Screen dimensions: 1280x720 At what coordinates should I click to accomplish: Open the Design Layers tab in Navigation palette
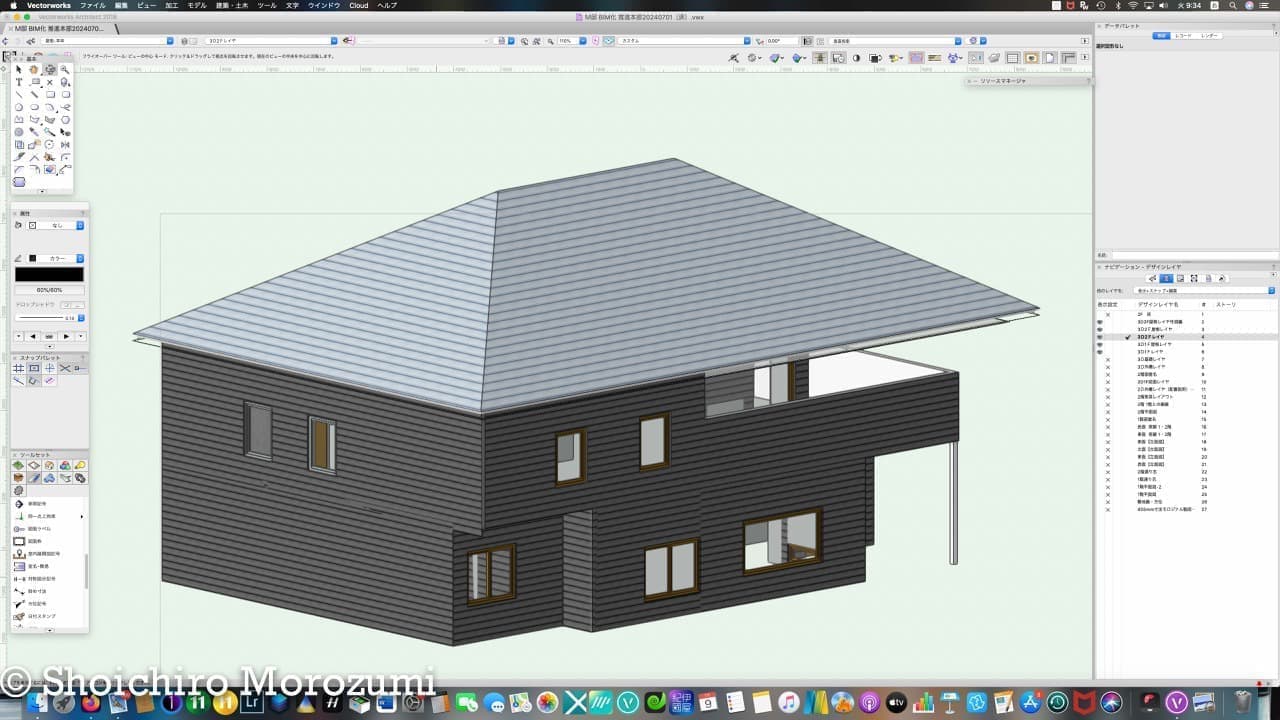click(x=1166, y=278)
